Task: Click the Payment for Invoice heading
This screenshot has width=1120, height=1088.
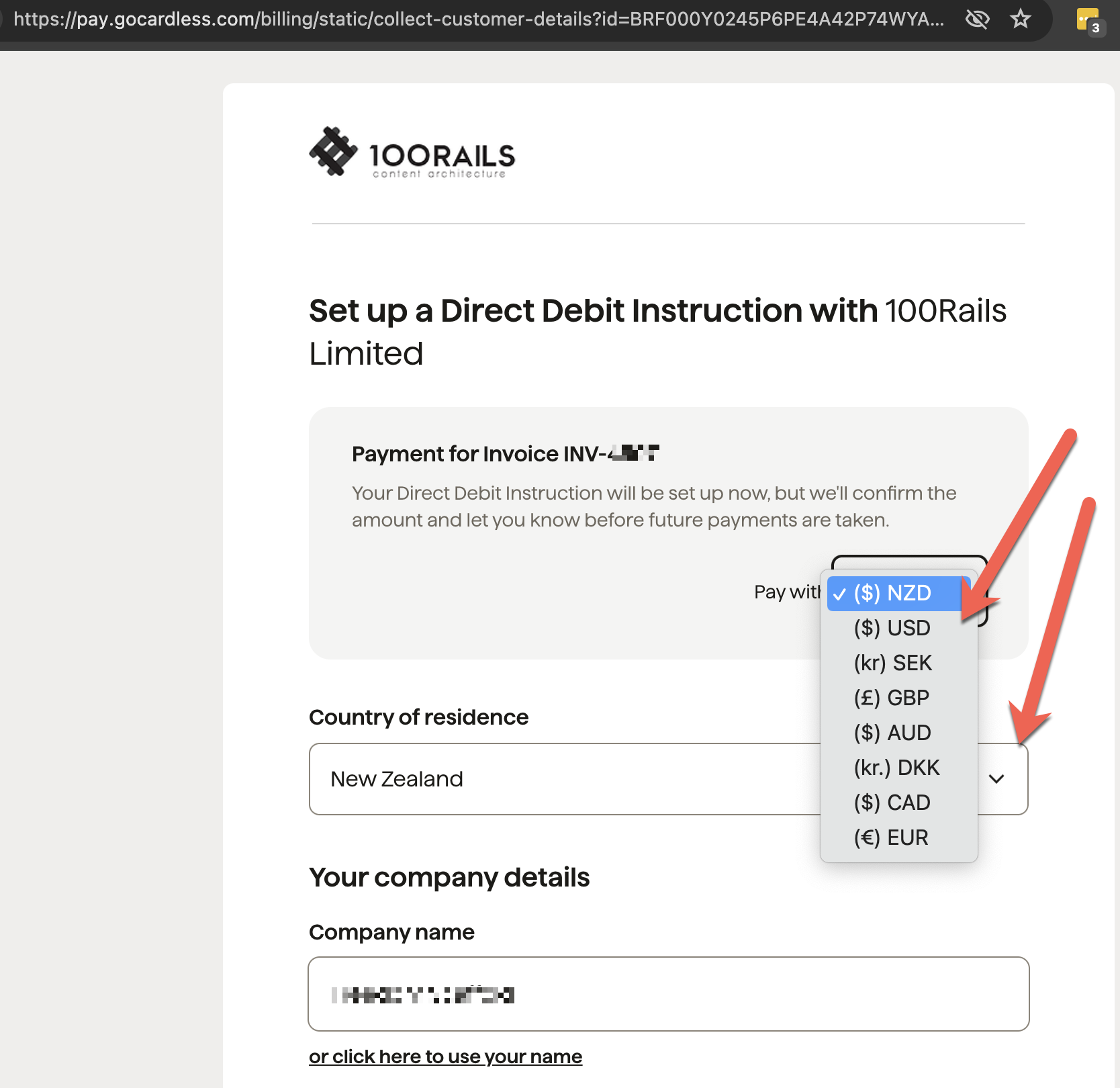Action: click(505, 453)
